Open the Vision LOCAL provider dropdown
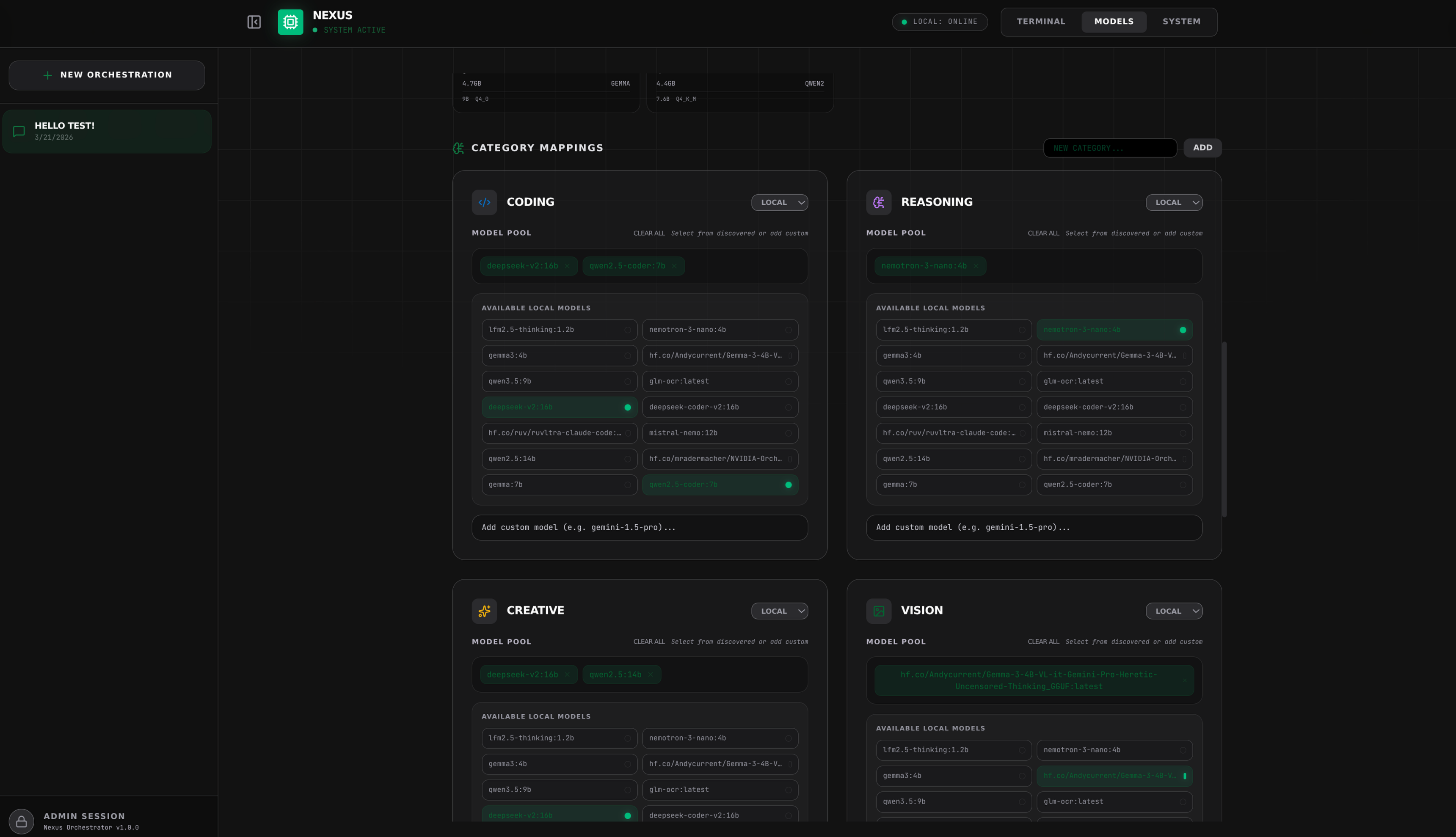Image resolution: width=1456 pixels, height=837 pixels. (x=1174, y=611)
